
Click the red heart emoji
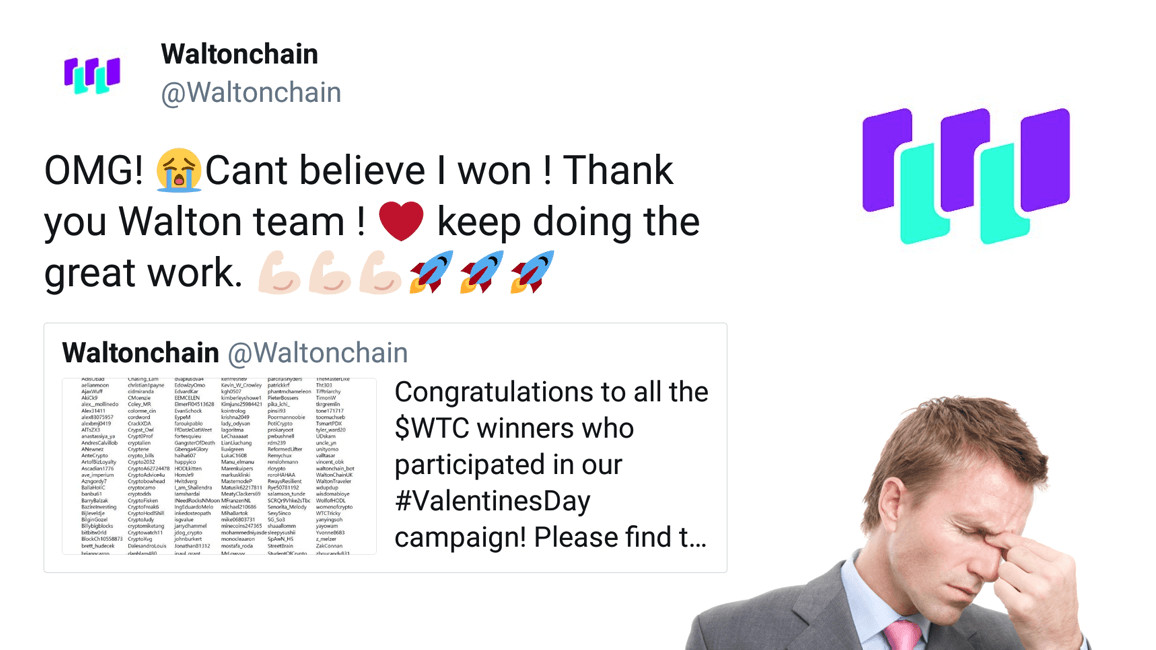click(x=402, y=221)
